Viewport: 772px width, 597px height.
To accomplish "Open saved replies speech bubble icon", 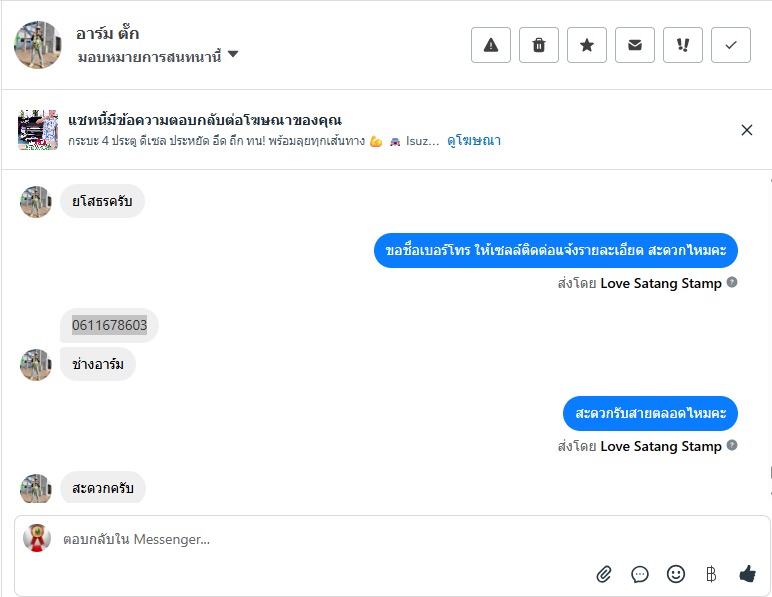I will pos(640,574).
